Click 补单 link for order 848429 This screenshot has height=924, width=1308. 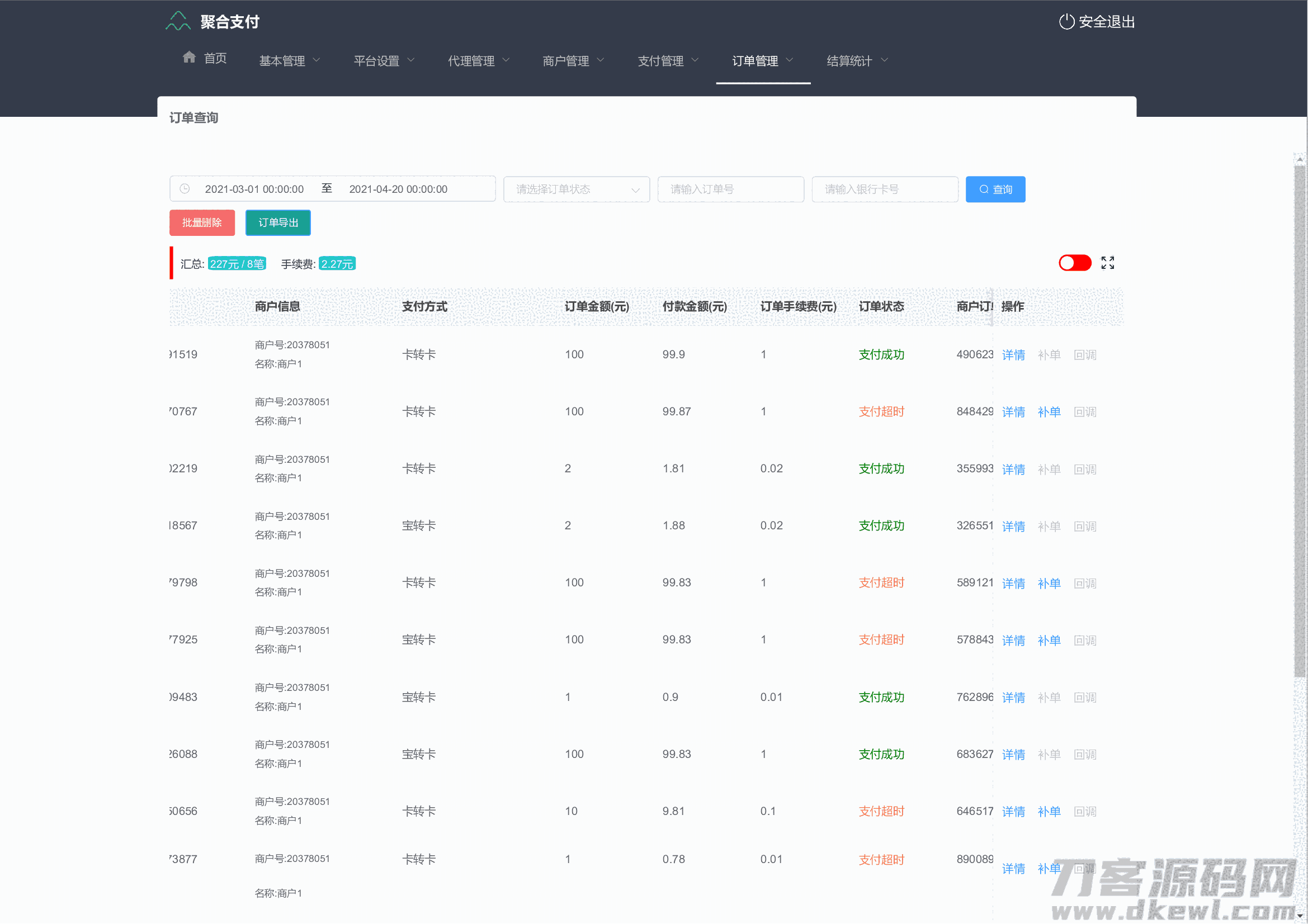point(1048,411)
